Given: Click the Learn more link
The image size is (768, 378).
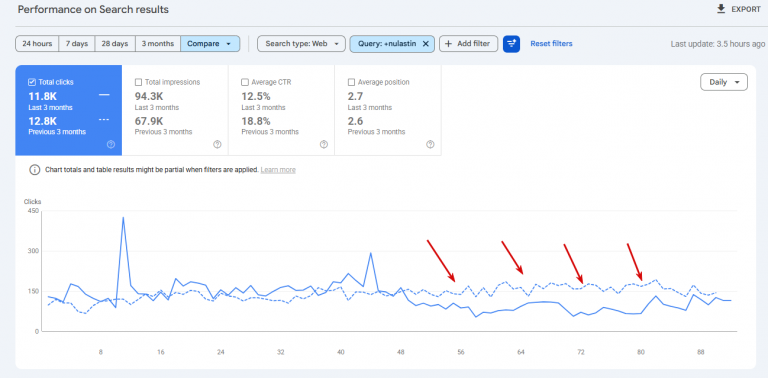Looking at the screenshot, I should (x=278, y=170).
